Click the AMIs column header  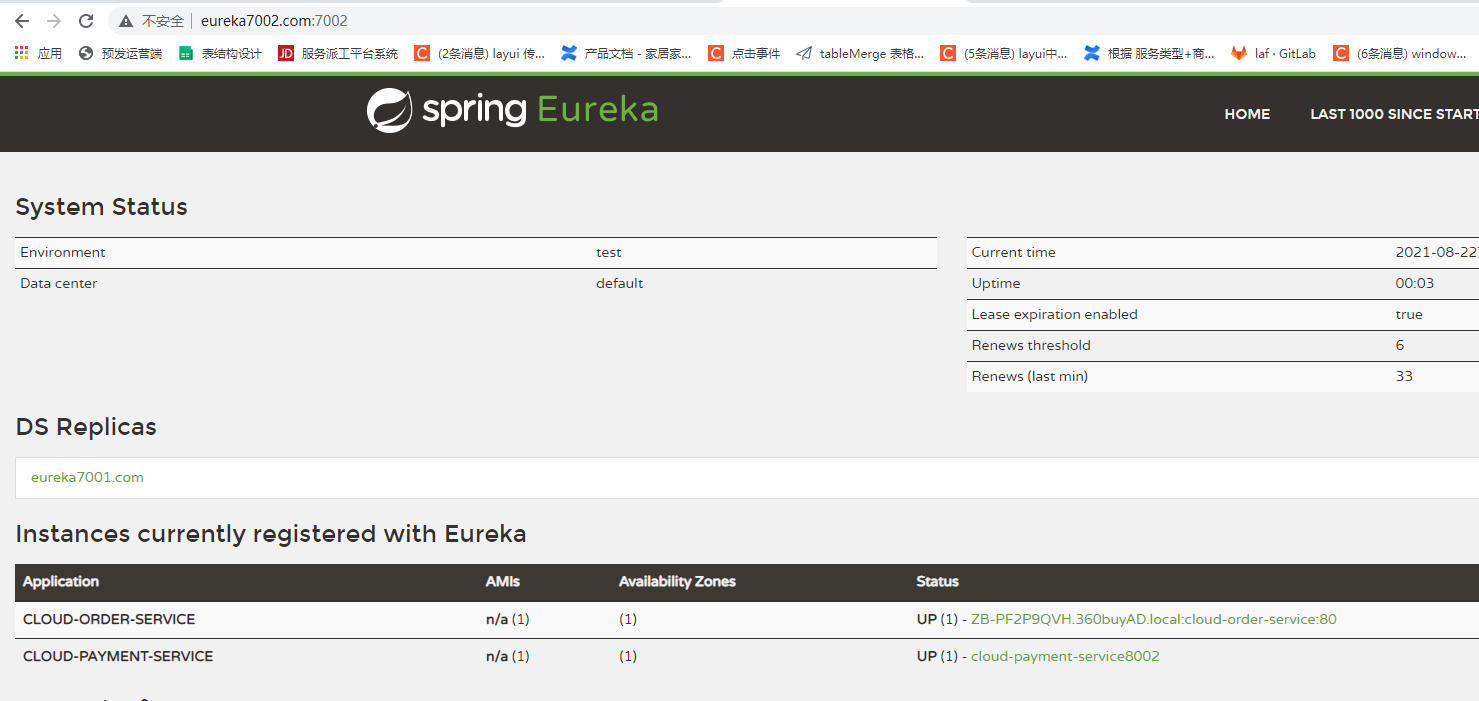click(x=503, y=581)
